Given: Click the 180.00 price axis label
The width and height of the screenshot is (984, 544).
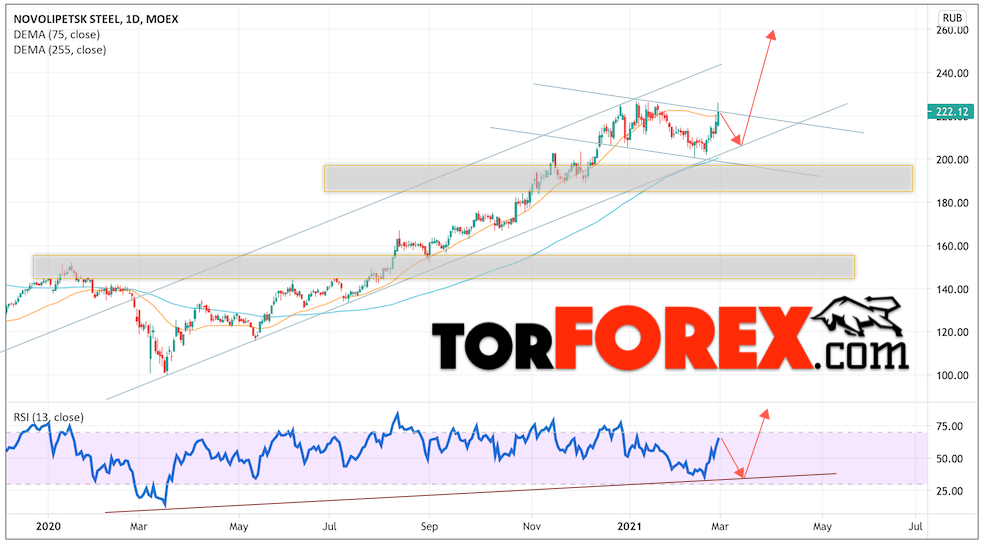Looking at the screenshot, I should click(x=951, y=203).
